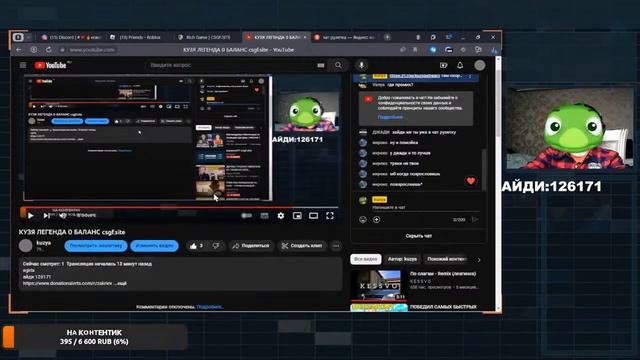Select the Все видео filter chip
Image resolution: width=640 pixels, height=360 pixels.
coord(366,259)
